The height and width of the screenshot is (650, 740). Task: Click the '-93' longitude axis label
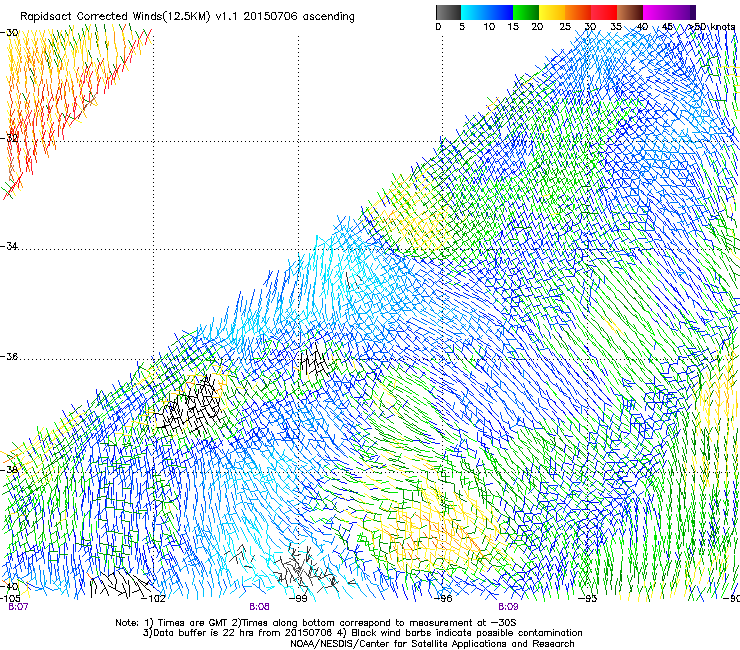pyautogui.click(x=588, y=598)
